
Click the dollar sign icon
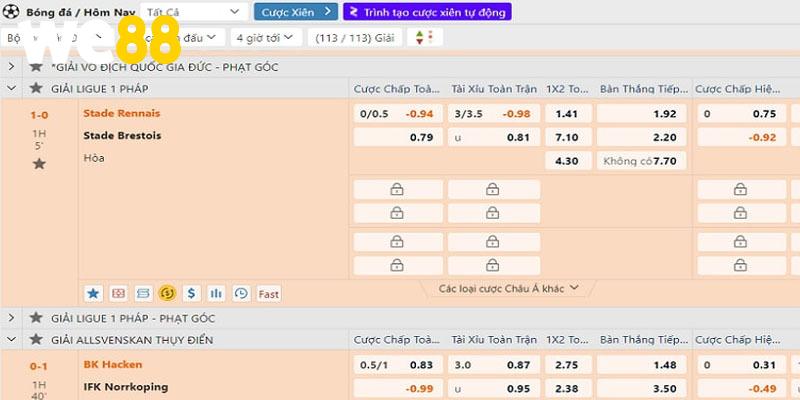coord(191,293)
